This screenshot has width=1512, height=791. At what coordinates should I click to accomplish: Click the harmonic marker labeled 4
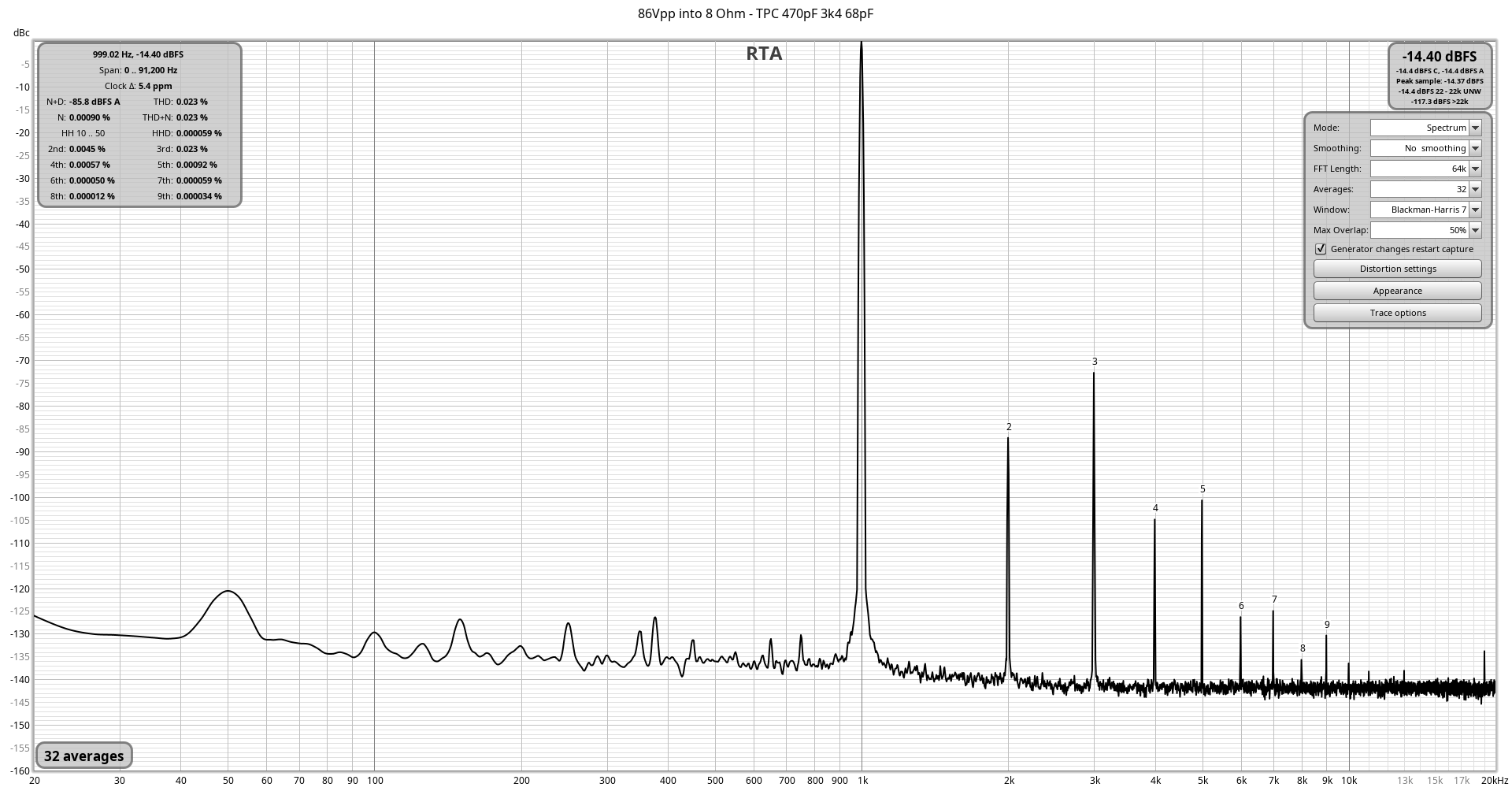click(x=1155, y=508)
